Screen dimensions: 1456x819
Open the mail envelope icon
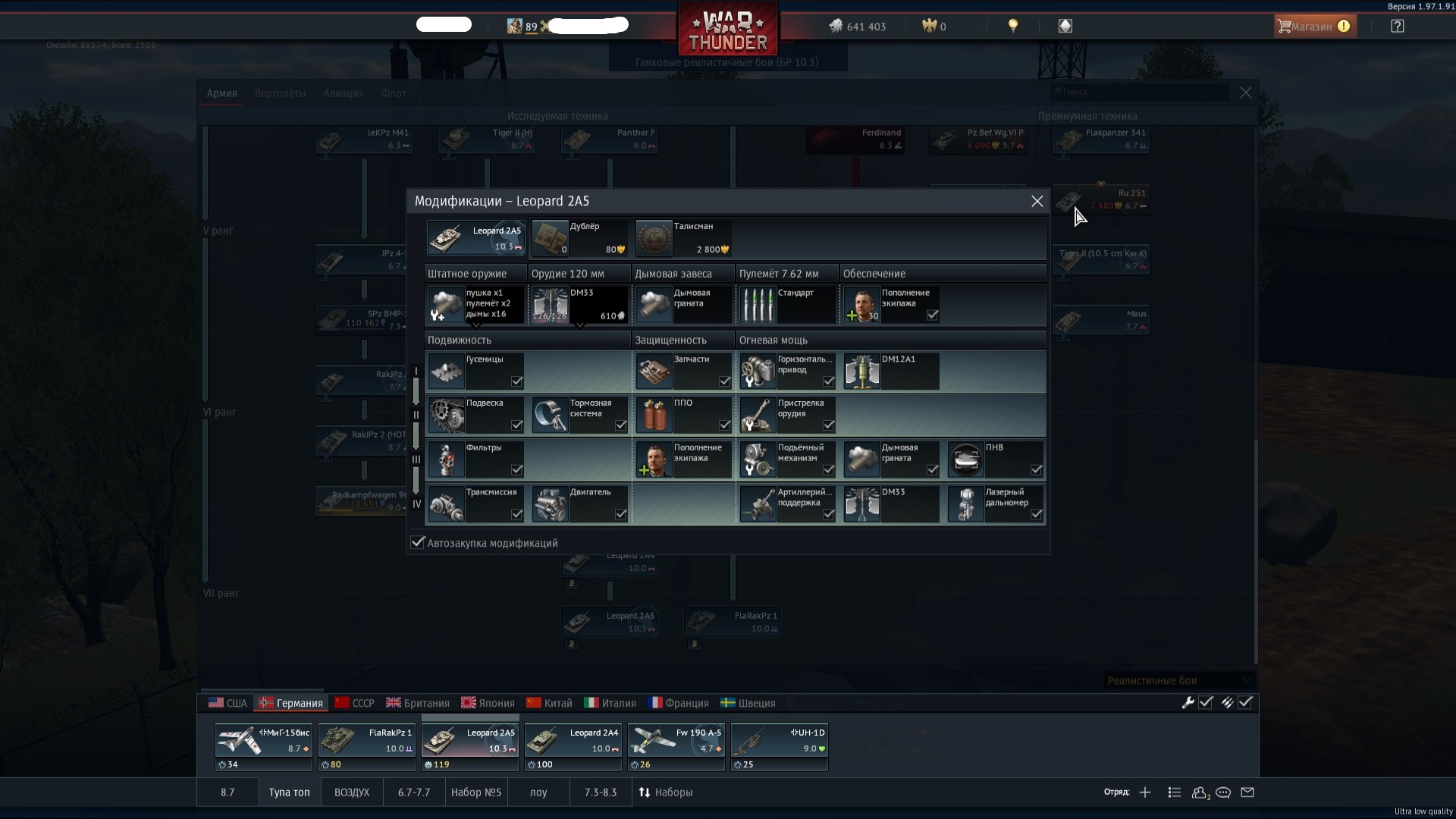click(1247, 792)
